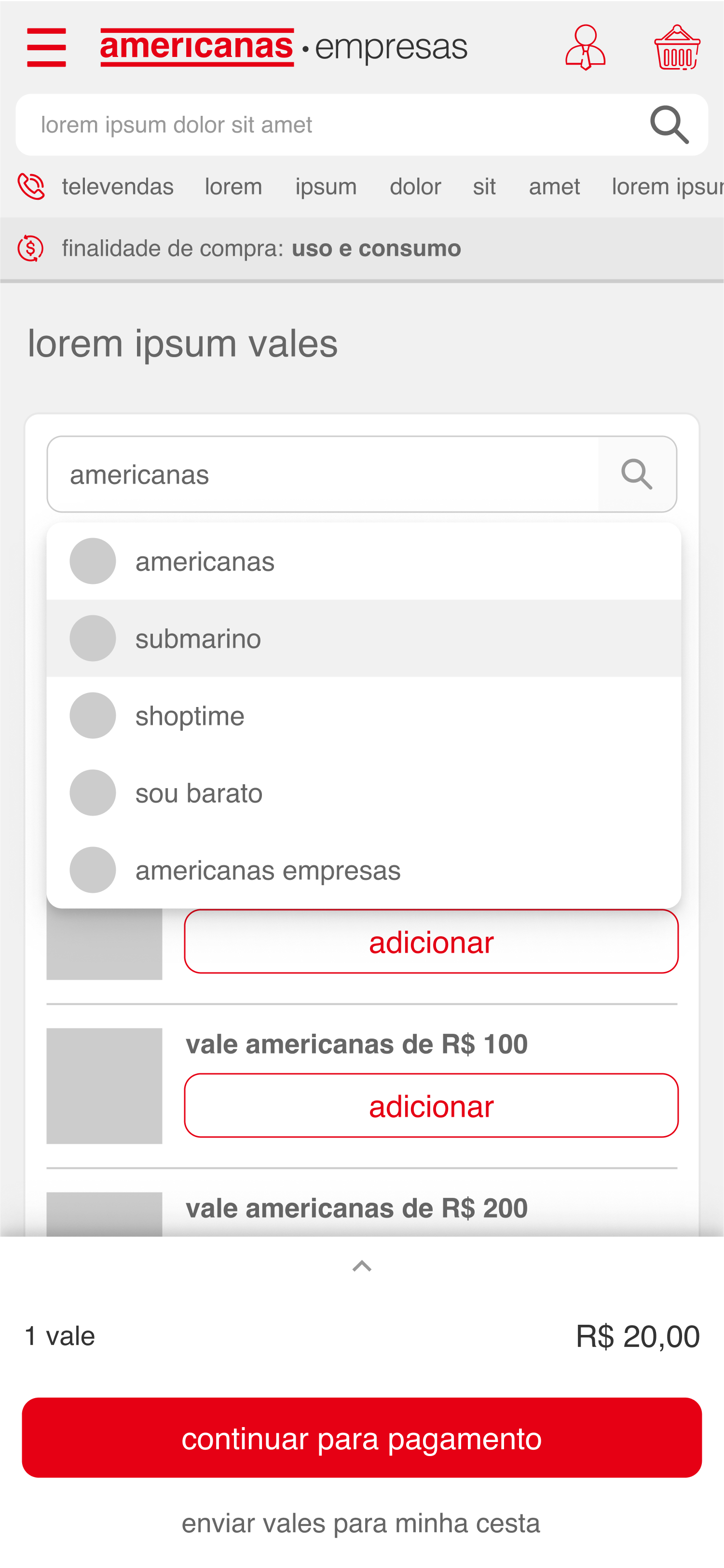
Task: Open the dolor navigation item
Action: tap(415, 186)
